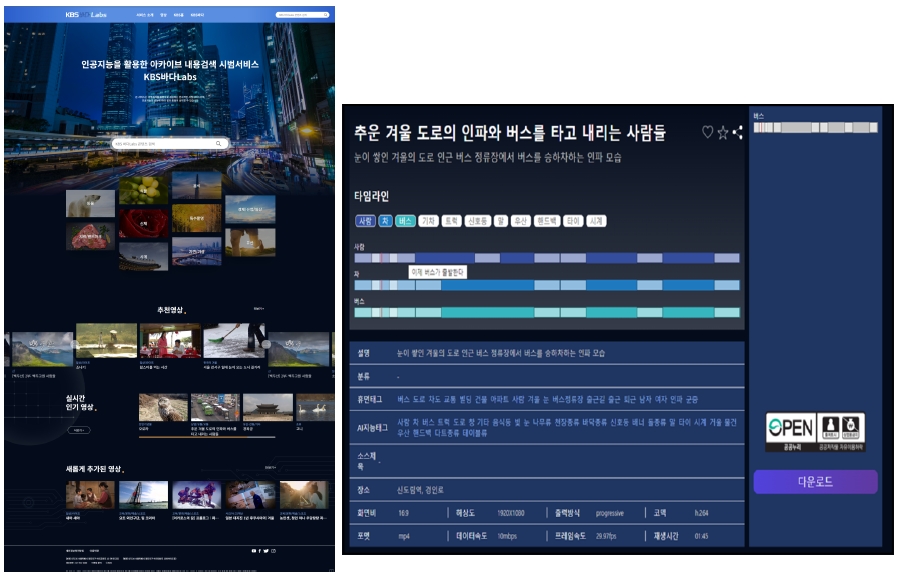Enable the 핸드백 timeline tag
This screenshot has width=899, height=577.
tap(546, 221)
